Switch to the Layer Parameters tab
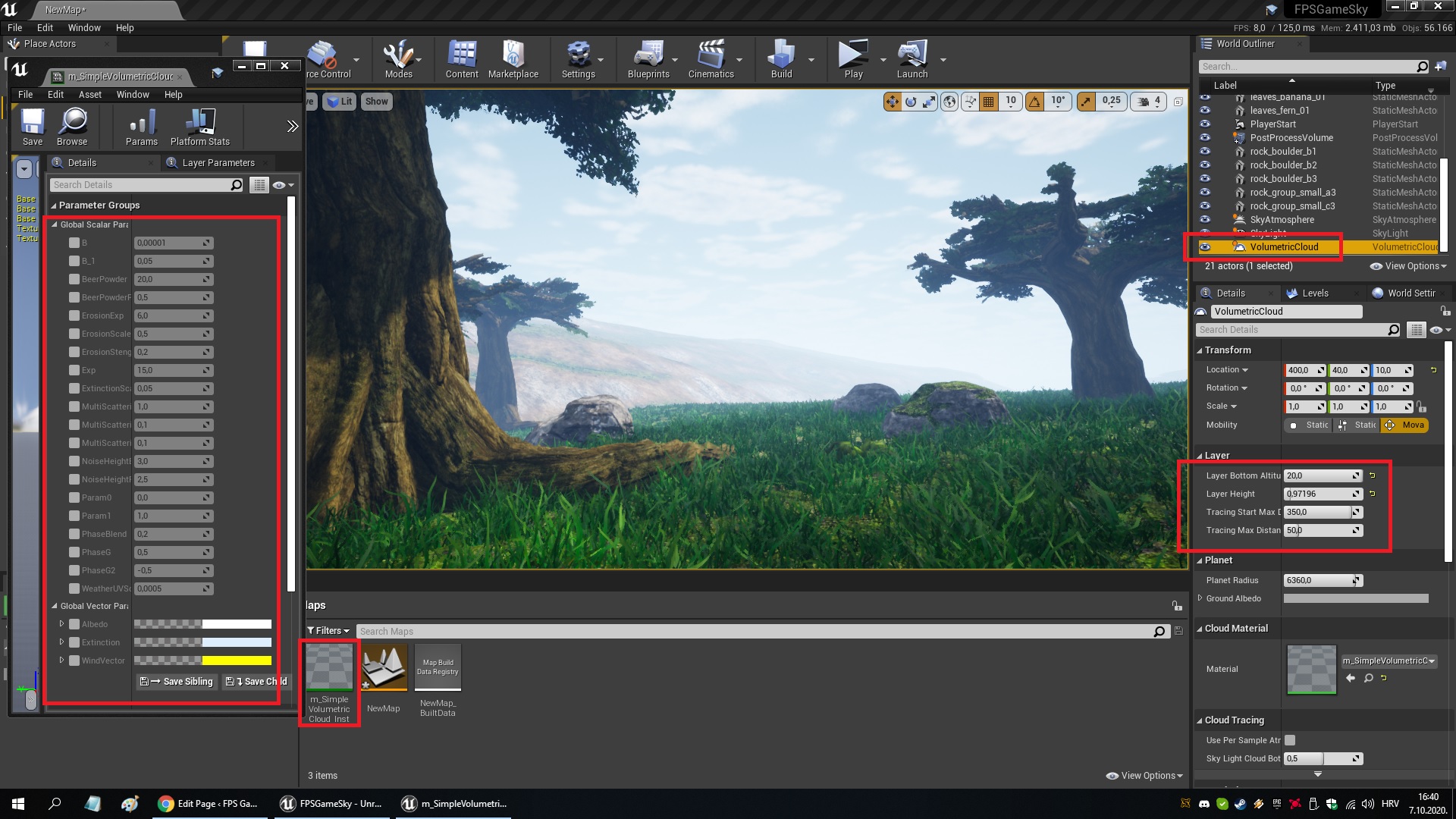1456x819 pixels. (x=218, y=163)
